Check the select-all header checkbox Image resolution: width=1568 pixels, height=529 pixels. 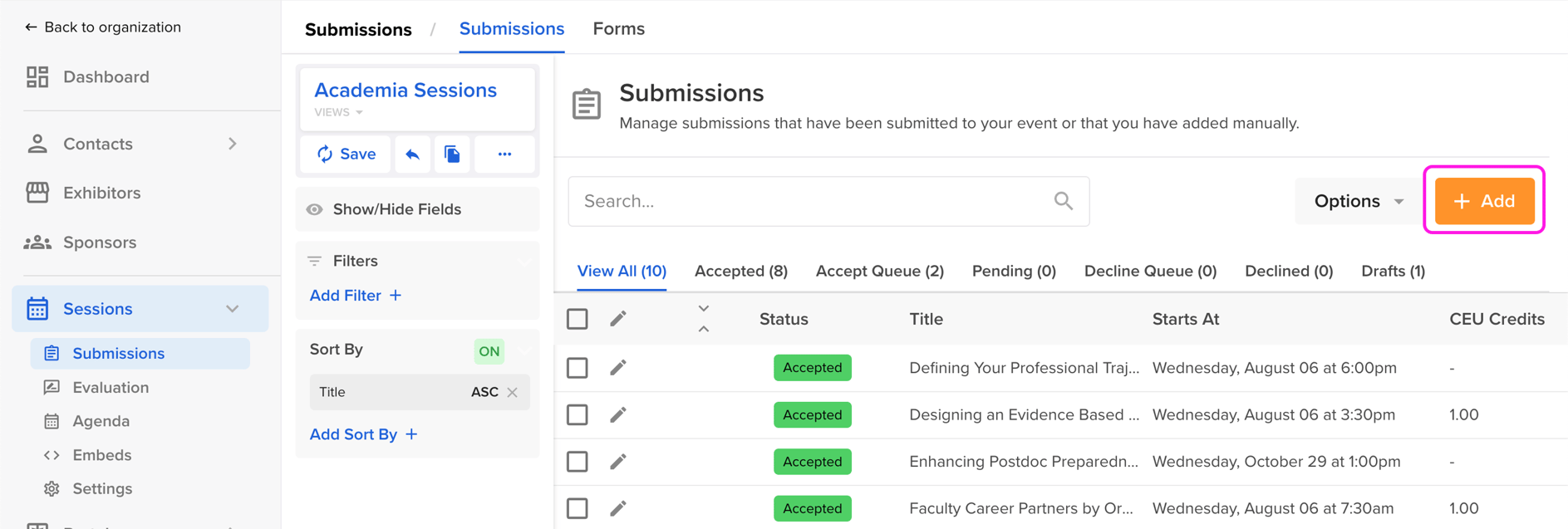578,319
